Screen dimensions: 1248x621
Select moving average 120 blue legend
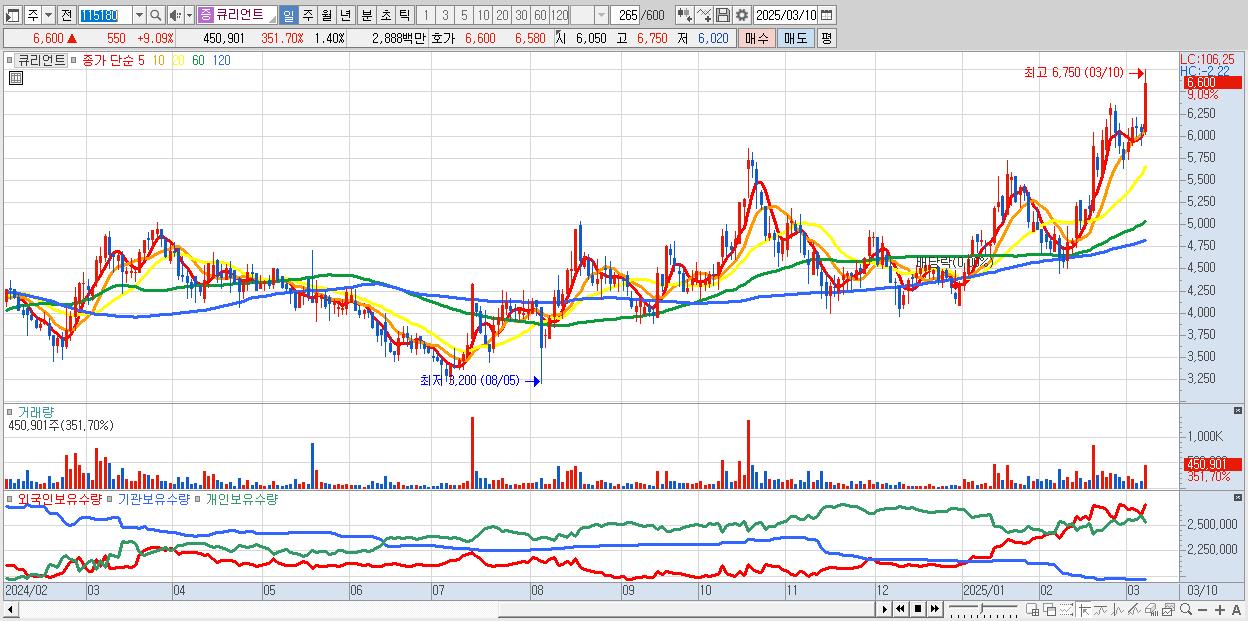click(x=221, y=60)
